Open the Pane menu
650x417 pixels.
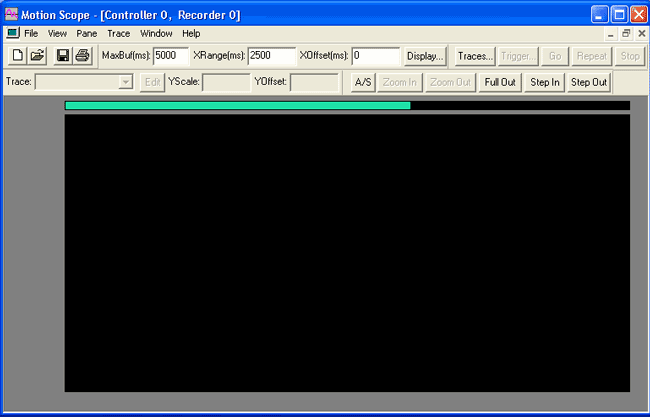87,34
